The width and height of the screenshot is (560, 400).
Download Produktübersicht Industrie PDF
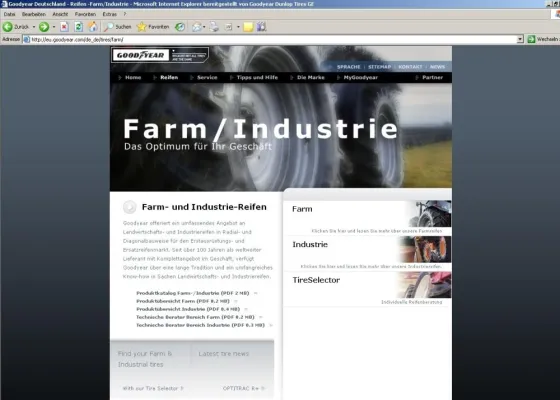(188, 309)
